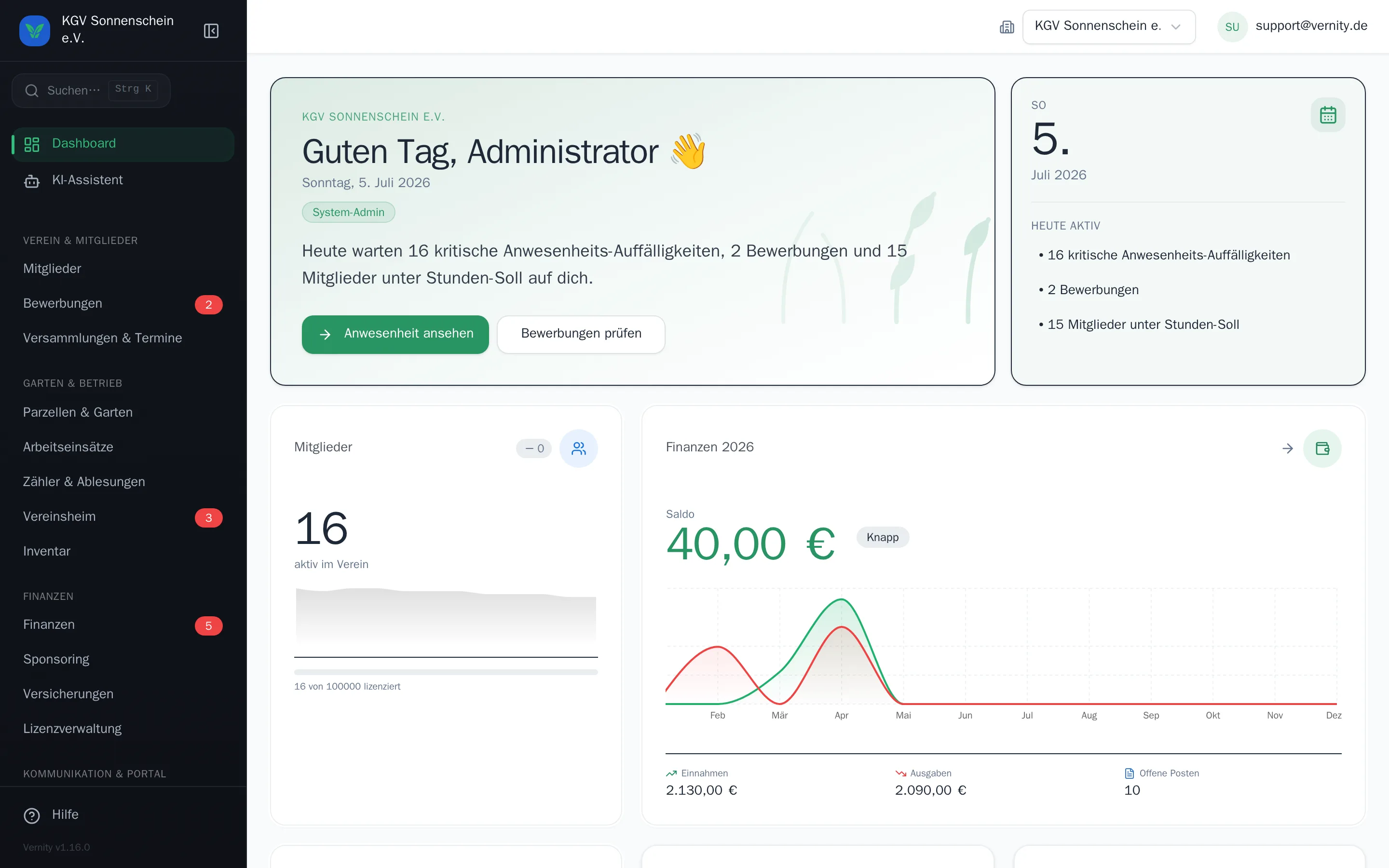Open Bewerbungen in the sidebar
The image size is (1389, 868).
point(123,304)
